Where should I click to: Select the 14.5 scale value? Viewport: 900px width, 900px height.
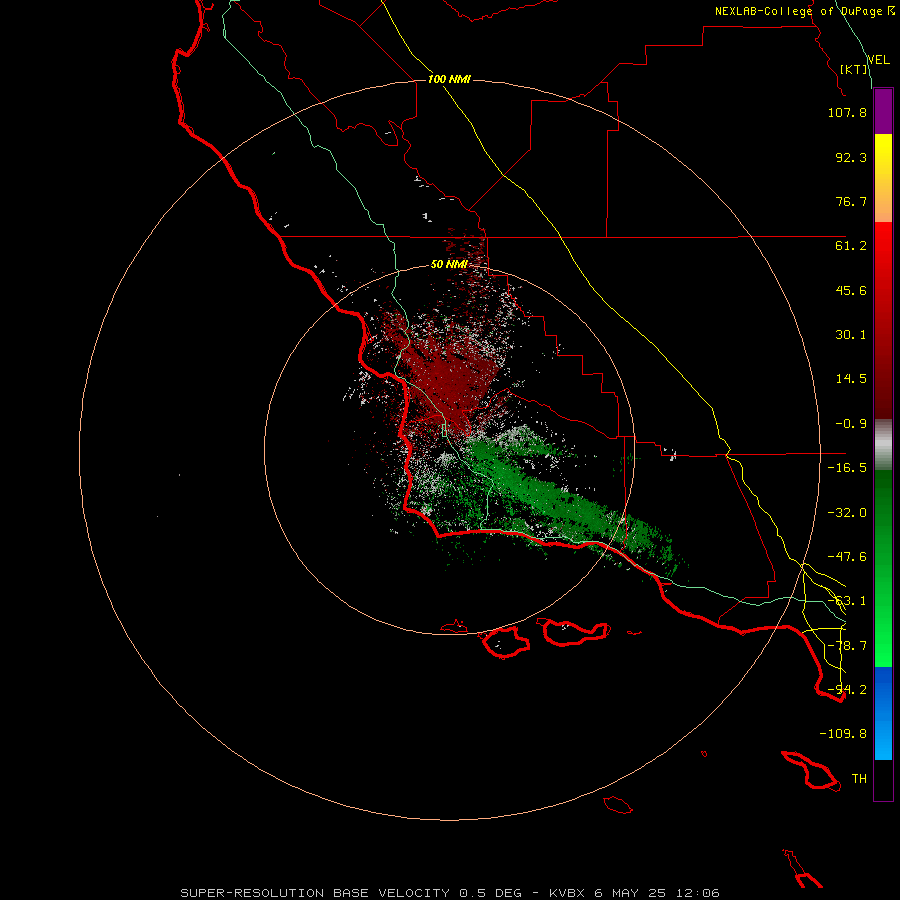pyautogui.click(x=851, y=379)
